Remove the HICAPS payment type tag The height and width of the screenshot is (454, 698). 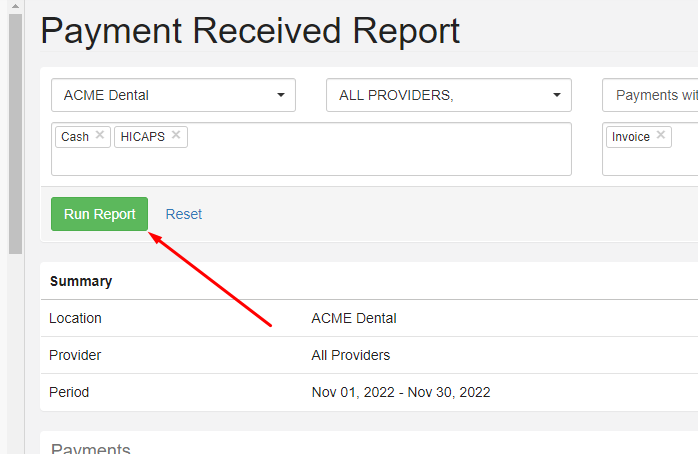pyautogui.click(x=176, y=135)
